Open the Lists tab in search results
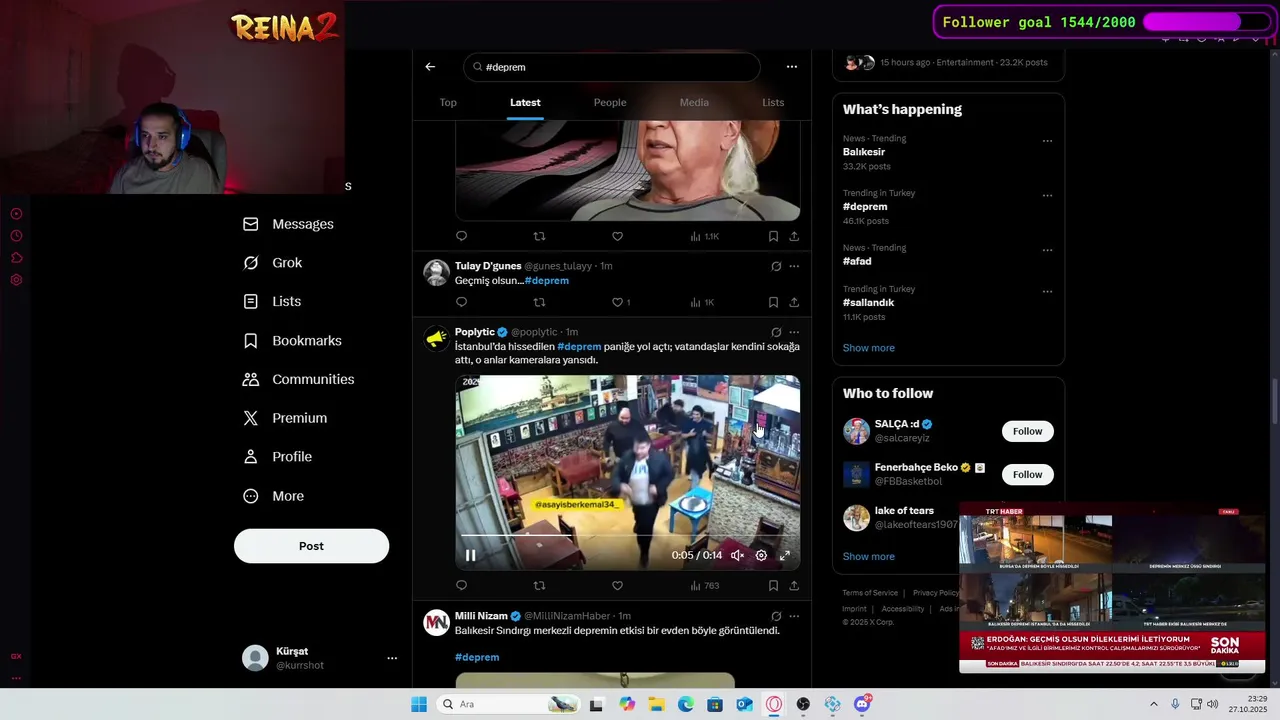Viewport: 1280px width, 720px height. coord(773,102)
